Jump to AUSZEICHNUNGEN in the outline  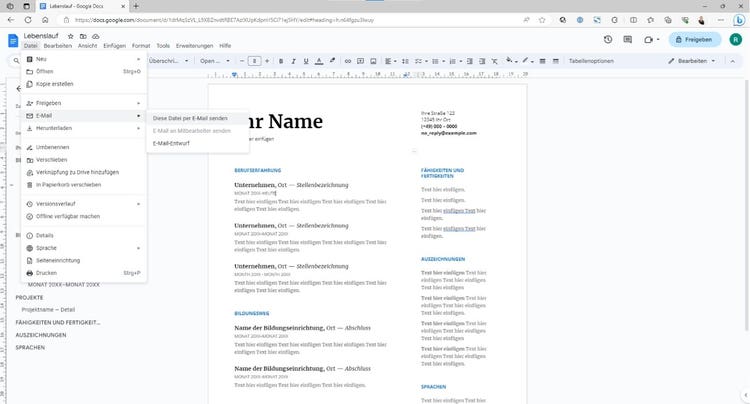41,335
